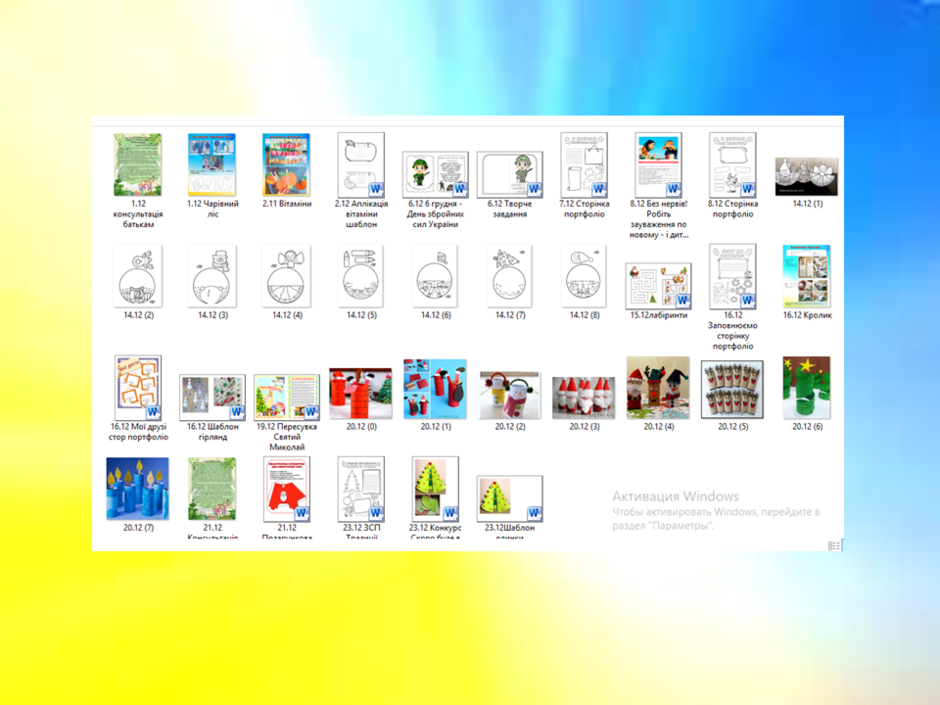
Task: Open the green paper trees photo '20.12 (6)'
Action: click(807, 387)
